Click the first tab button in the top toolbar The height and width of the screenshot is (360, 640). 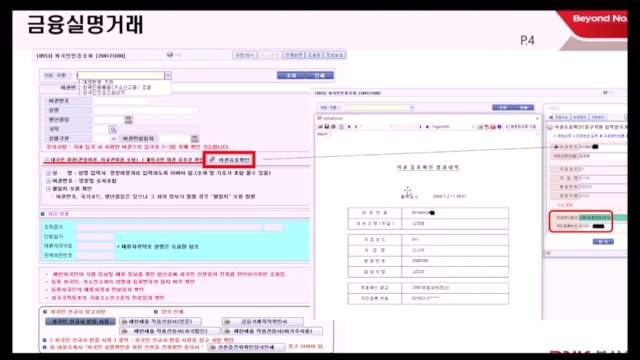[245, 55]
